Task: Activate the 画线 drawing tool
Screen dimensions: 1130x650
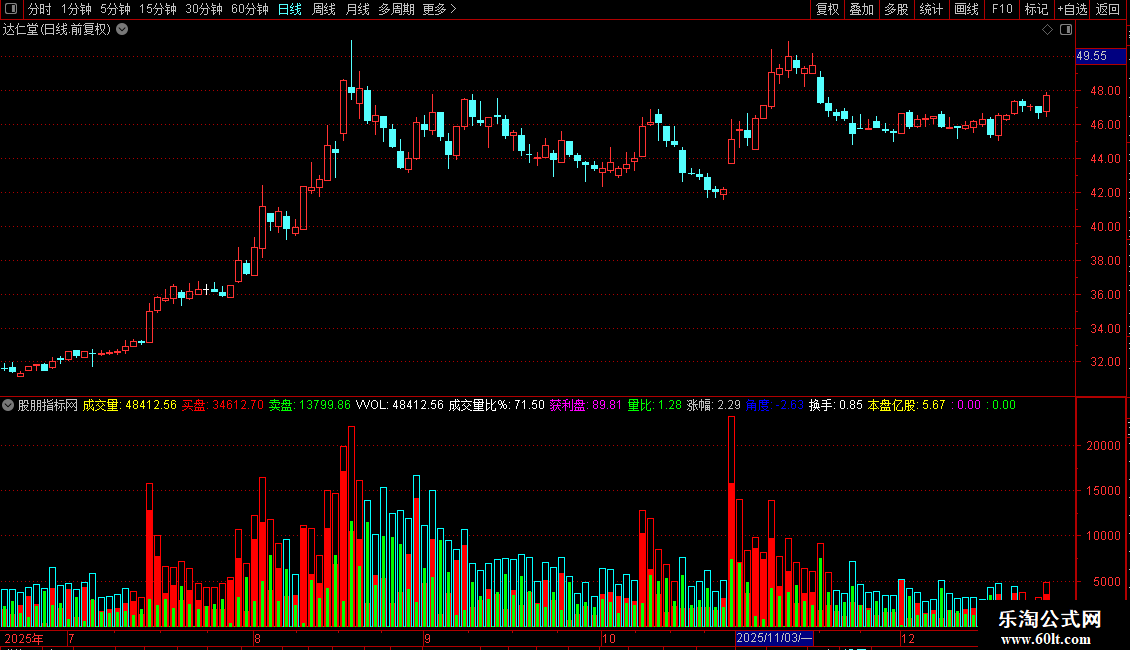Action: click(966, 9)
